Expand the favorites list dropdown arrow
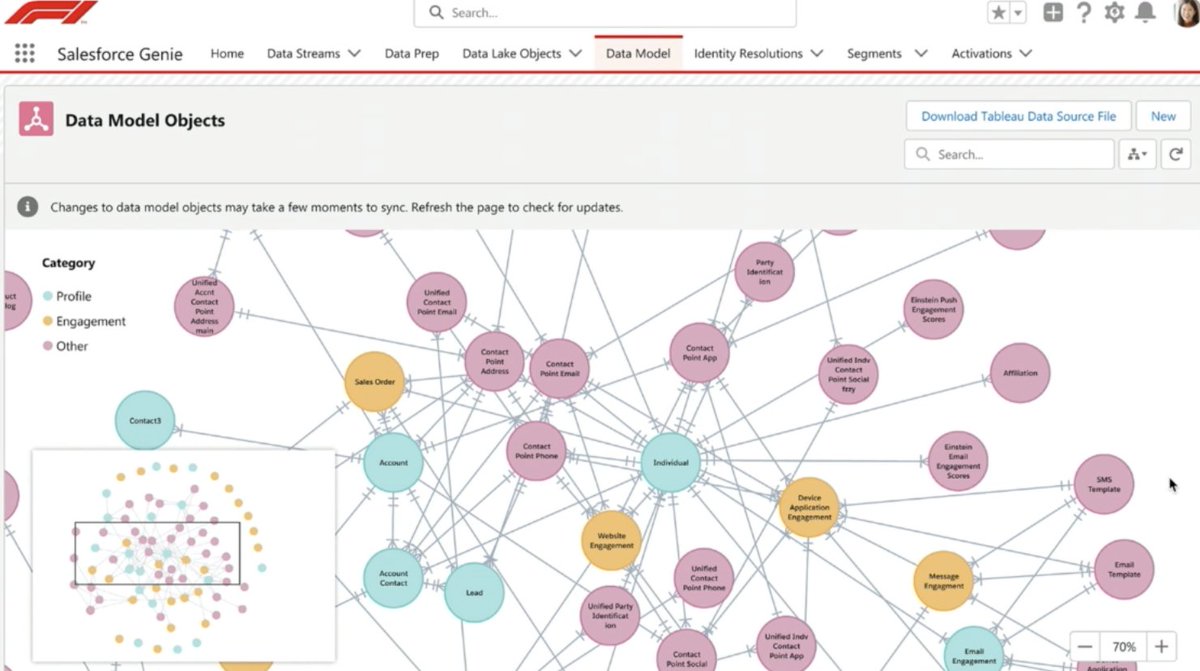 1019,13
